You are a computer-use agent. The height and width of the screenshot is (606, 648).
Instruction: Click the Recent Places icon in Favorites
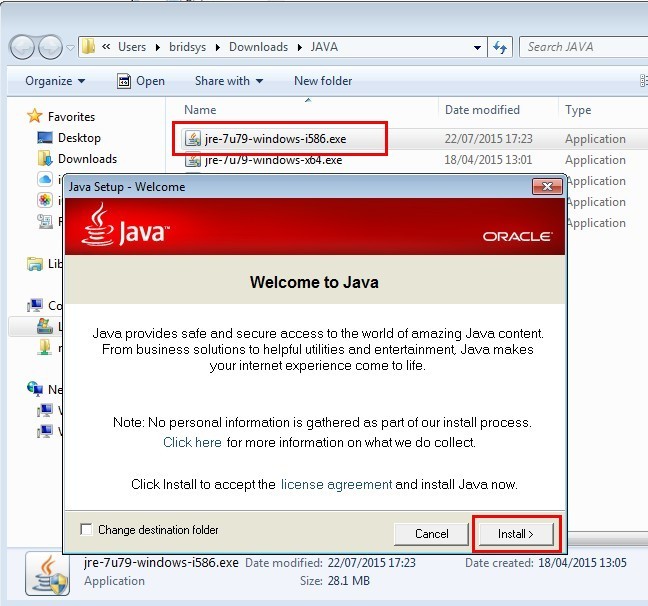pos(45,222)
